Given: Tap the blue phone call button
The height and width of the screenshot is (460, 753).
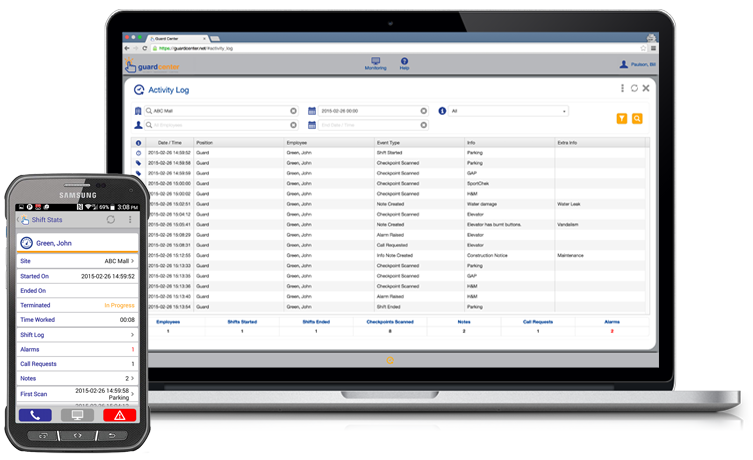Looking at the screenshot, I should click(x=36, y=414).
